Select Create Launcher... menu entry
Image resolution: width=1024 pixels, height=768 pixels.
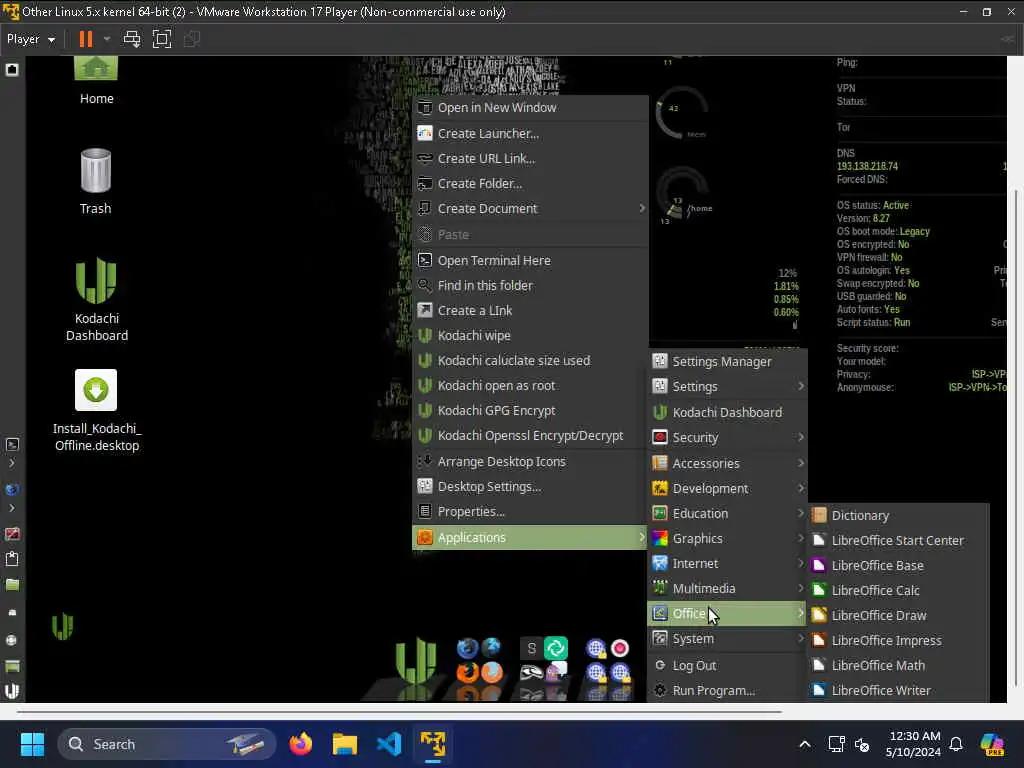[530, 133]
